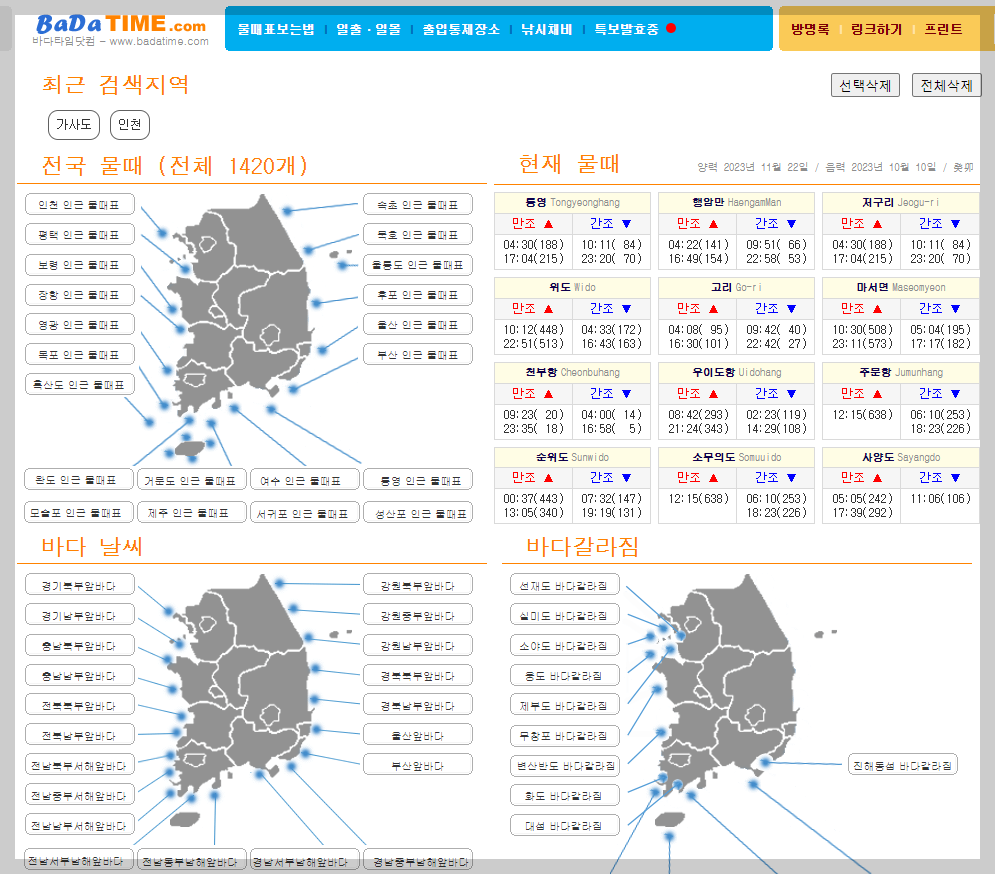995x874 pixels.
Task: Open 인천 인근 물때표
Action: click(79, 204)
